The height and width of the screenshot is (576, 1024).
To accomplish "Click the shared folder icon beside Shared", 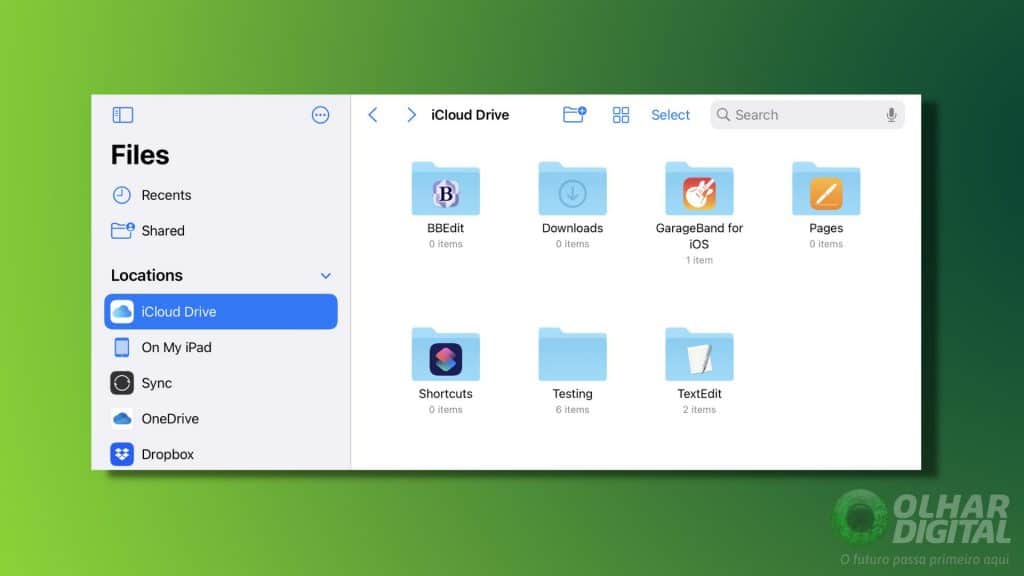I will pos(122,230).
